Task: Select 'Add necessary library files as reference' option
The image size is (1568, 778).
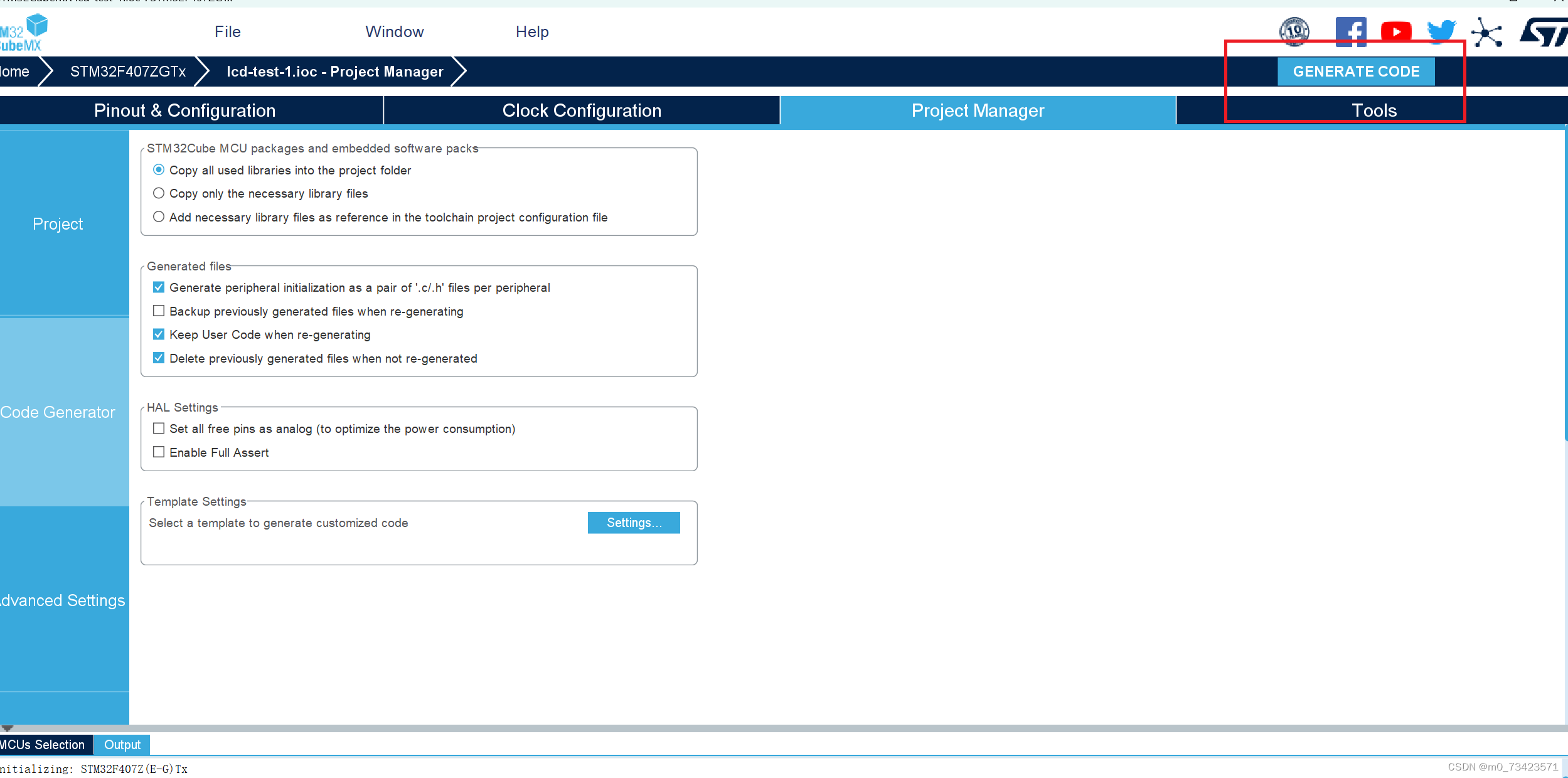Action: 159,217
